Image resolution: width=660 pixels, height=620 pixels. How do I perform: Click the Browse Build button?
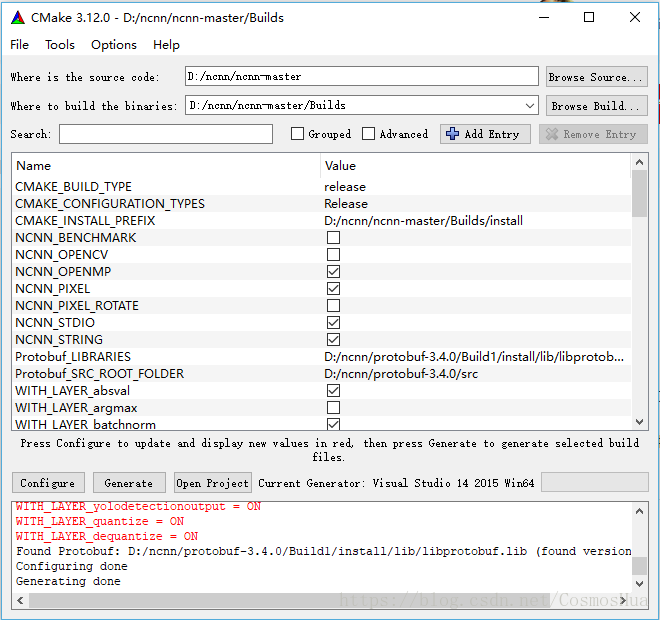596,106
